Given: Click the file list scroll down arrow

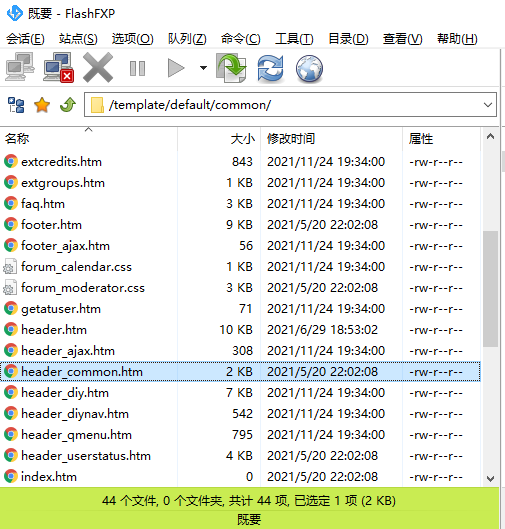Looking at the screenshot, I should [x=490, y=478].
